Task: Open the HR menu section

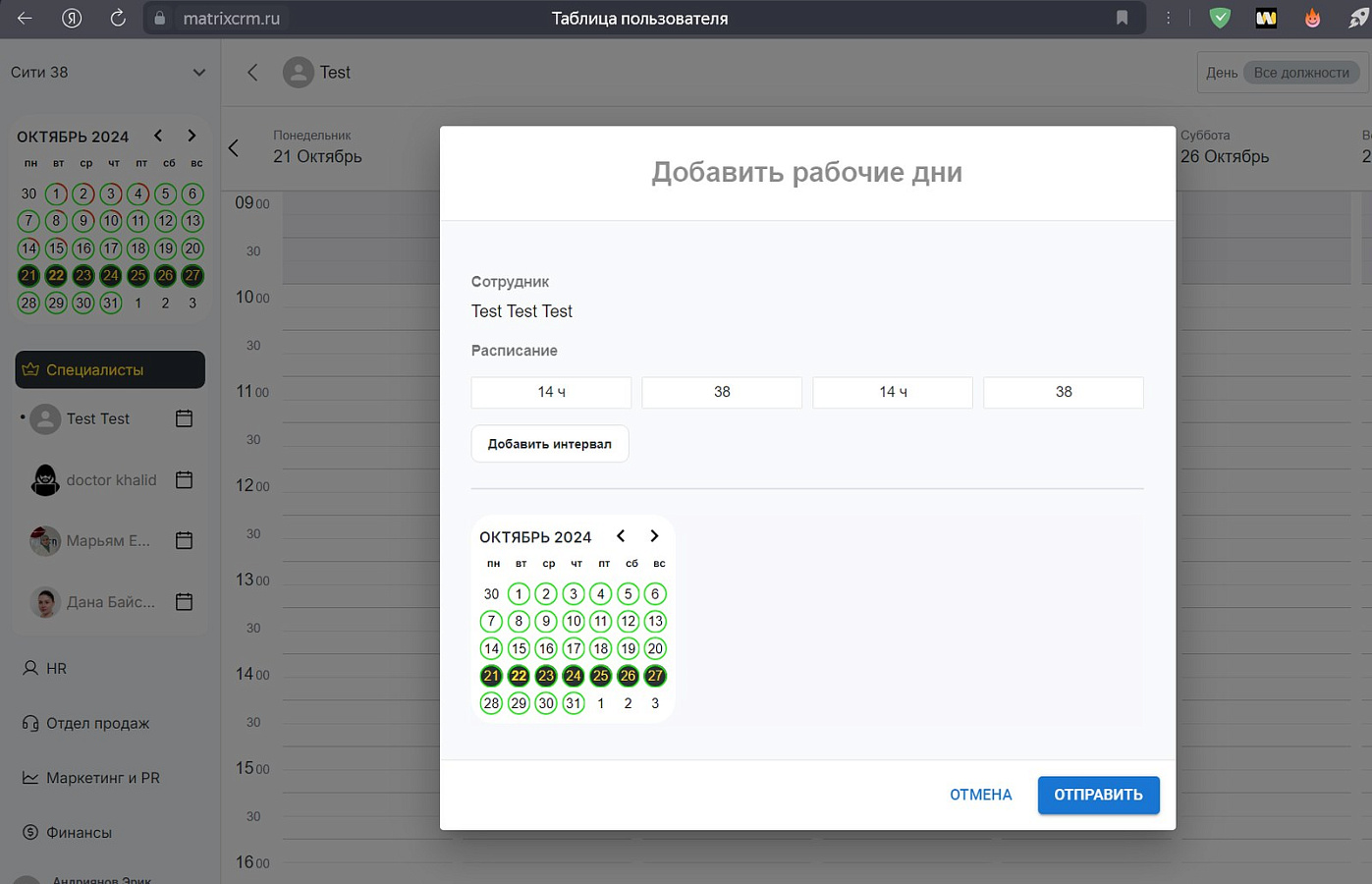Action: (45, 668)
